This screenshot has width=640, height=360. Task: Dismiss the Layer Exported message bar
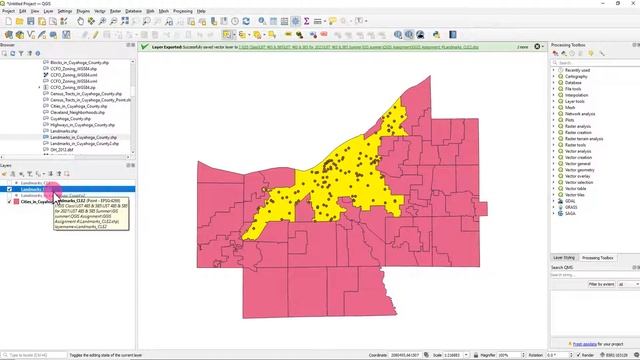point(537,47)
